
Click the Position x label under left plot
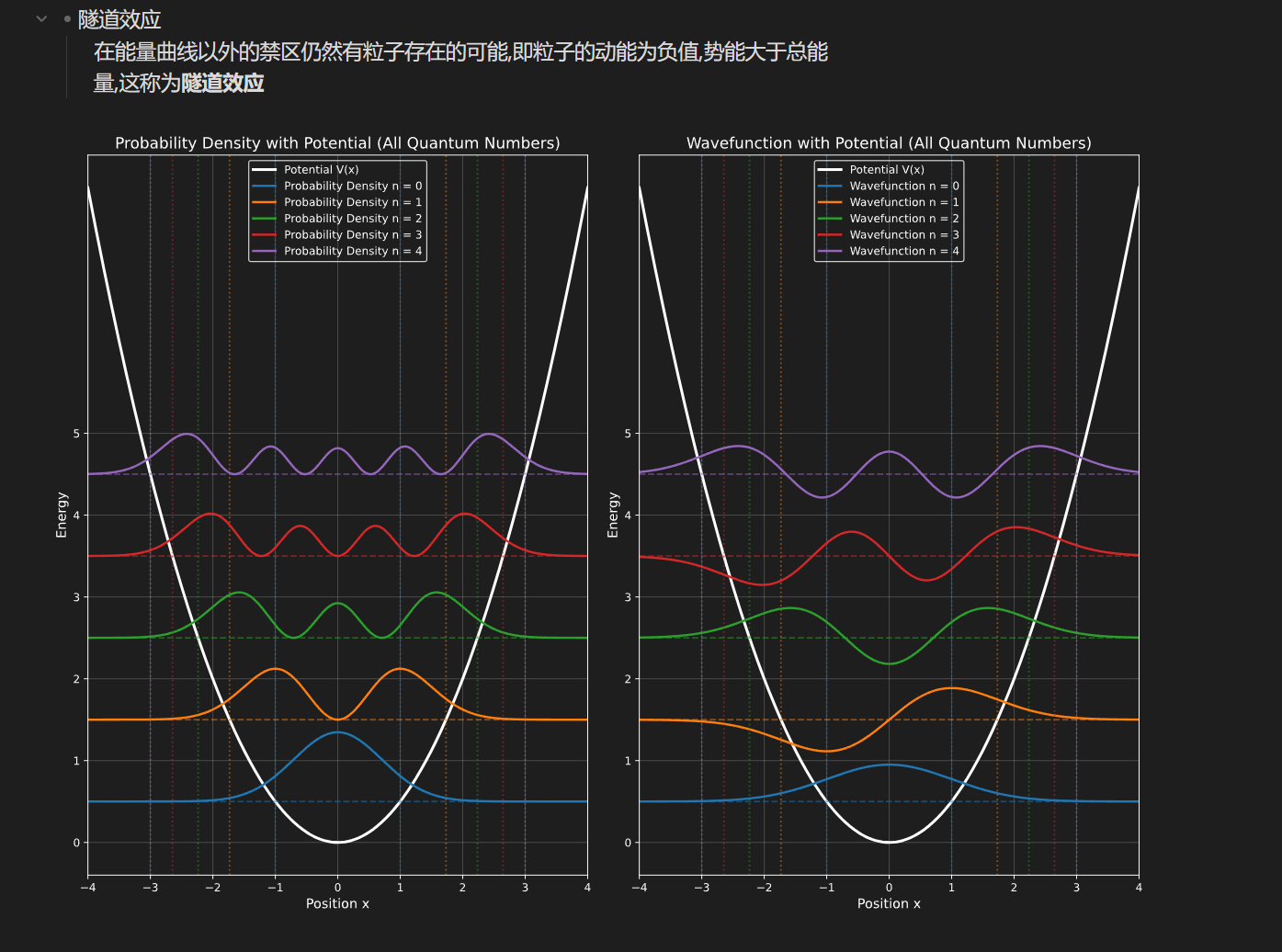(337, 904)
